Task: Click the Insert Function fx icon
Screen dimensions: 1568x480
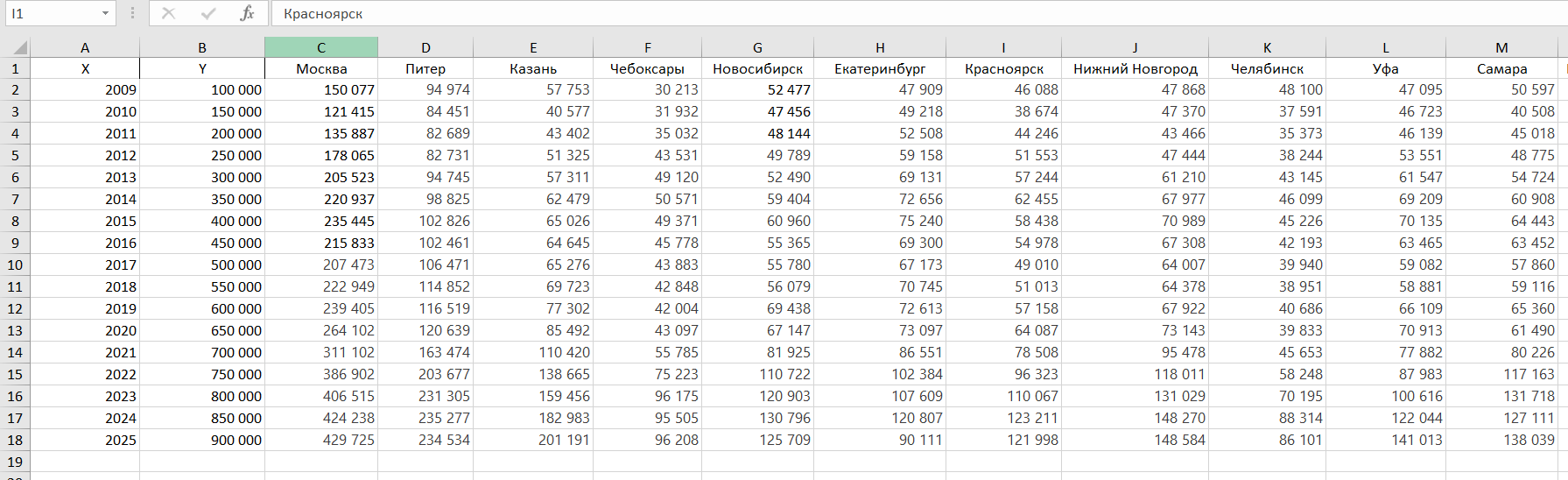Action: 248,13
